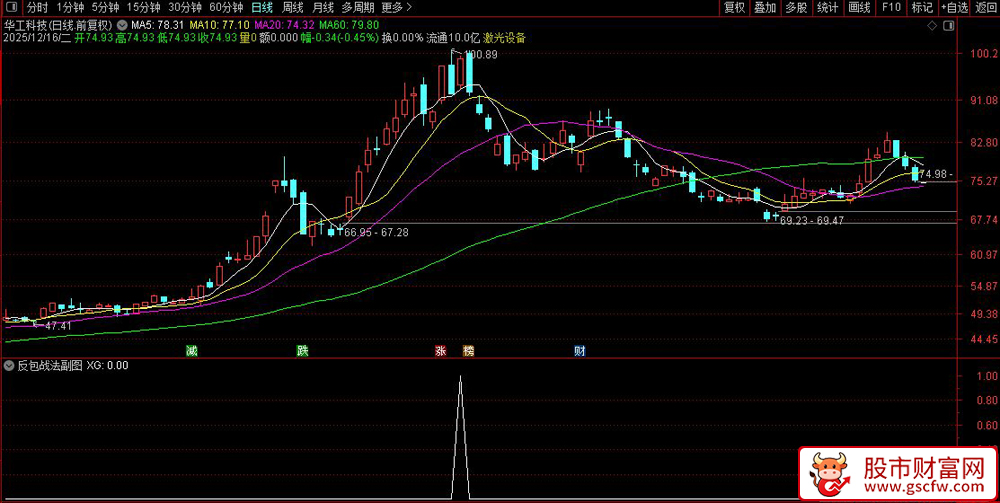Switch to the 周线 weekly tab
Screen dimensions: 1000x503
[293, 7]
